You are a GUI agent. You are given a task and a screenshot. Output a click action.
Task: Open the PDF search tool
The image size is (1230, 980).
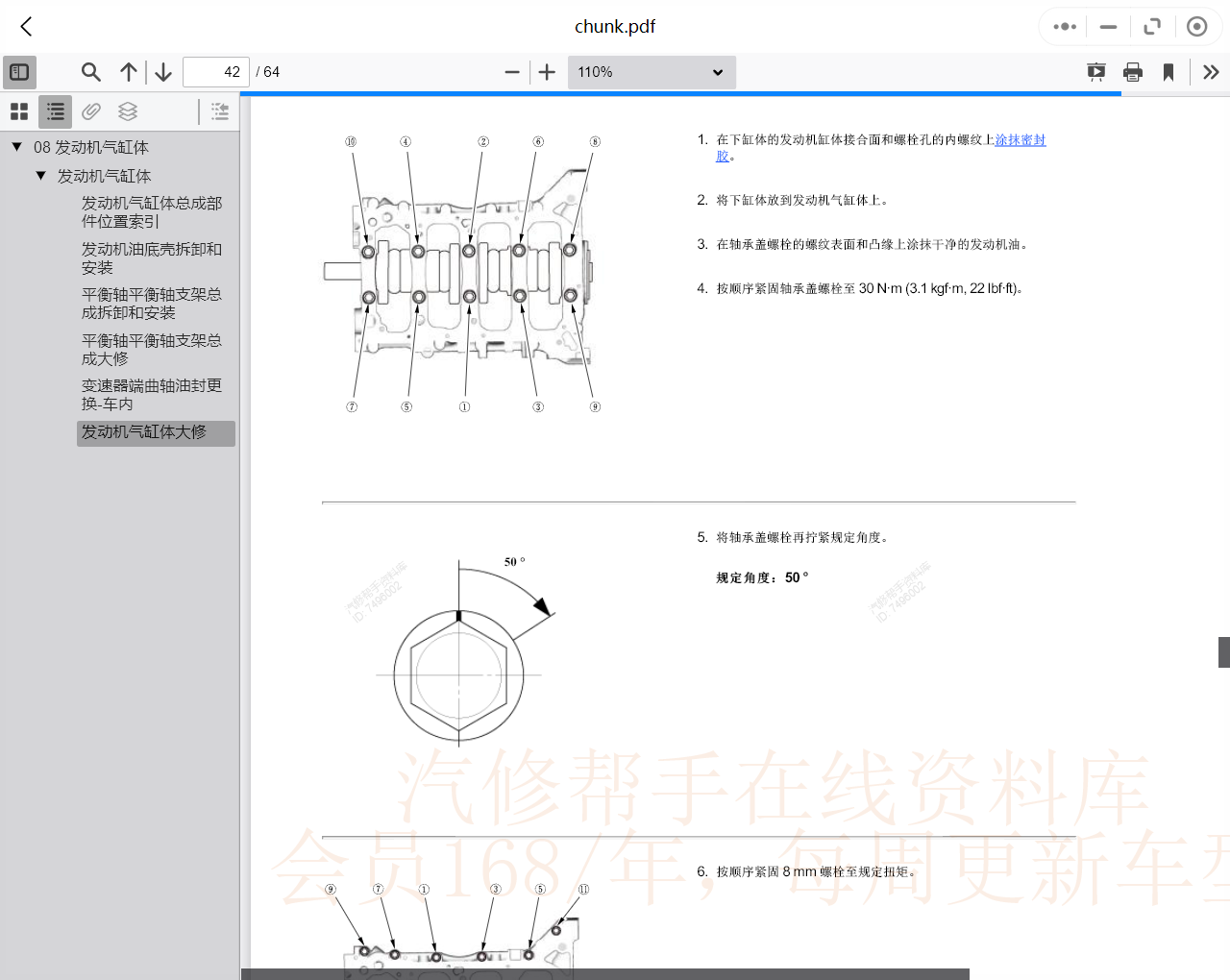point(90,72)
